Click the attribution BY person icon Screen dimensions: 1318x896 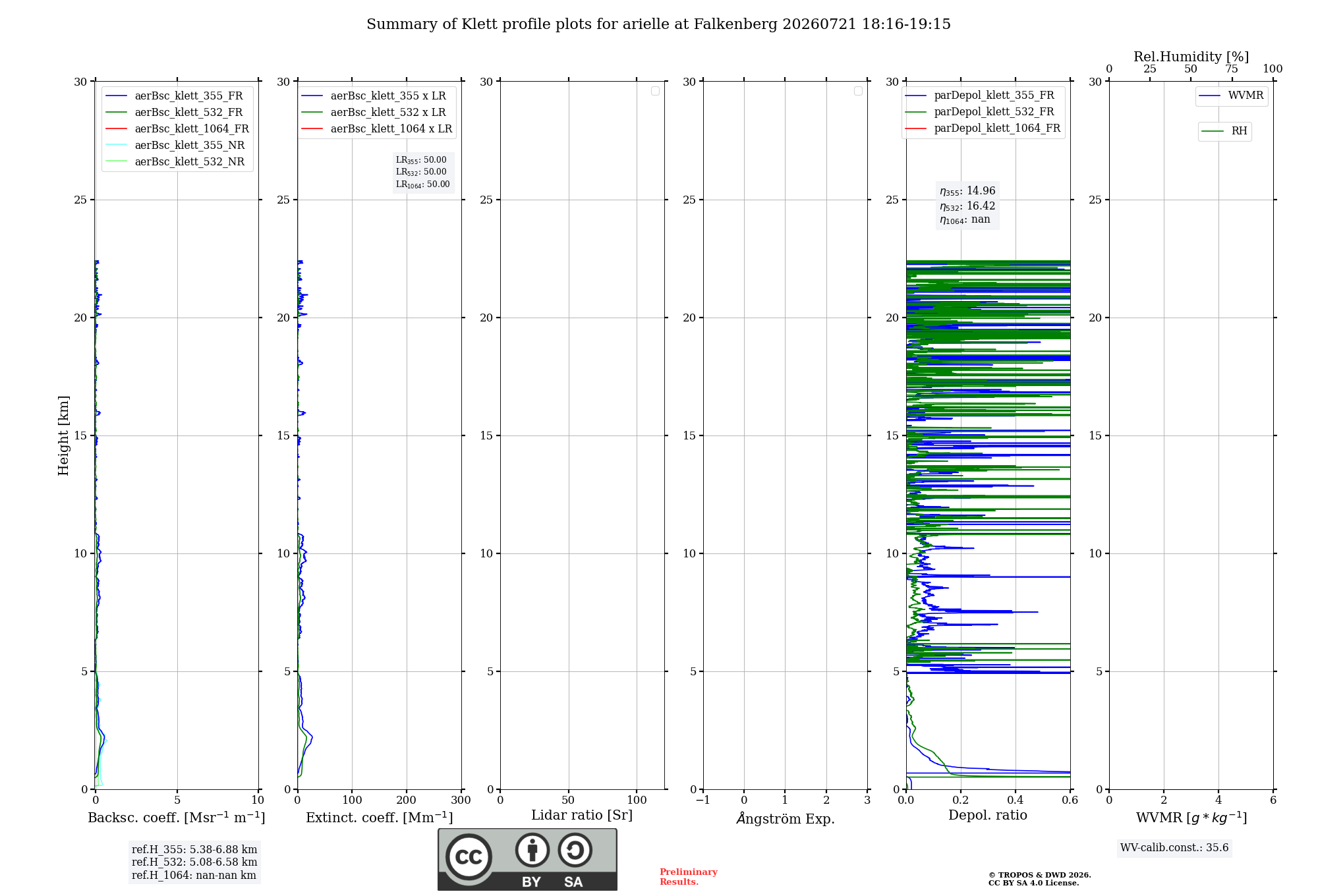pos(532,850)
